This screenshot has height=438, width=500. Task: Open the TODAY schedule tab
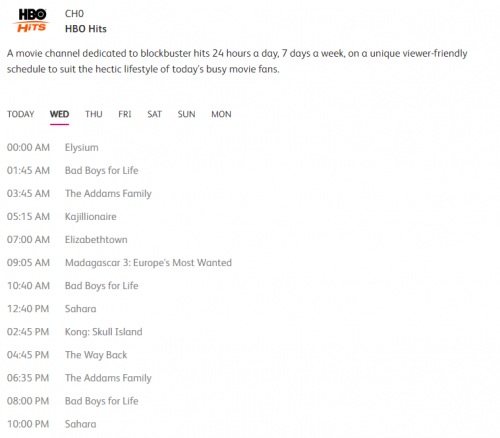coord(21,114)
